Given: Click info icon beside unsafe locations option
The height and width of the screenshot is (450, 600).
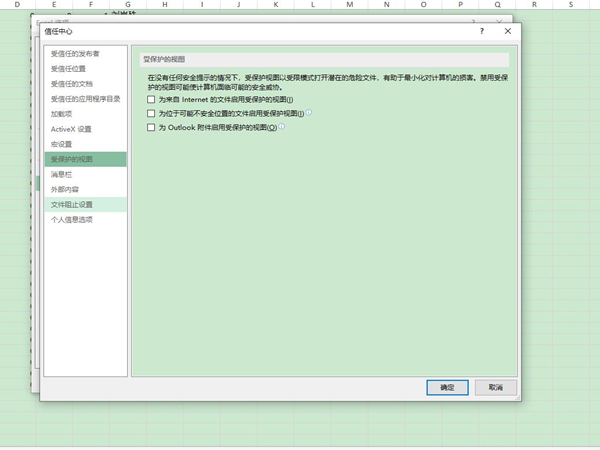Looking at the screenshot, I should 308,112.
